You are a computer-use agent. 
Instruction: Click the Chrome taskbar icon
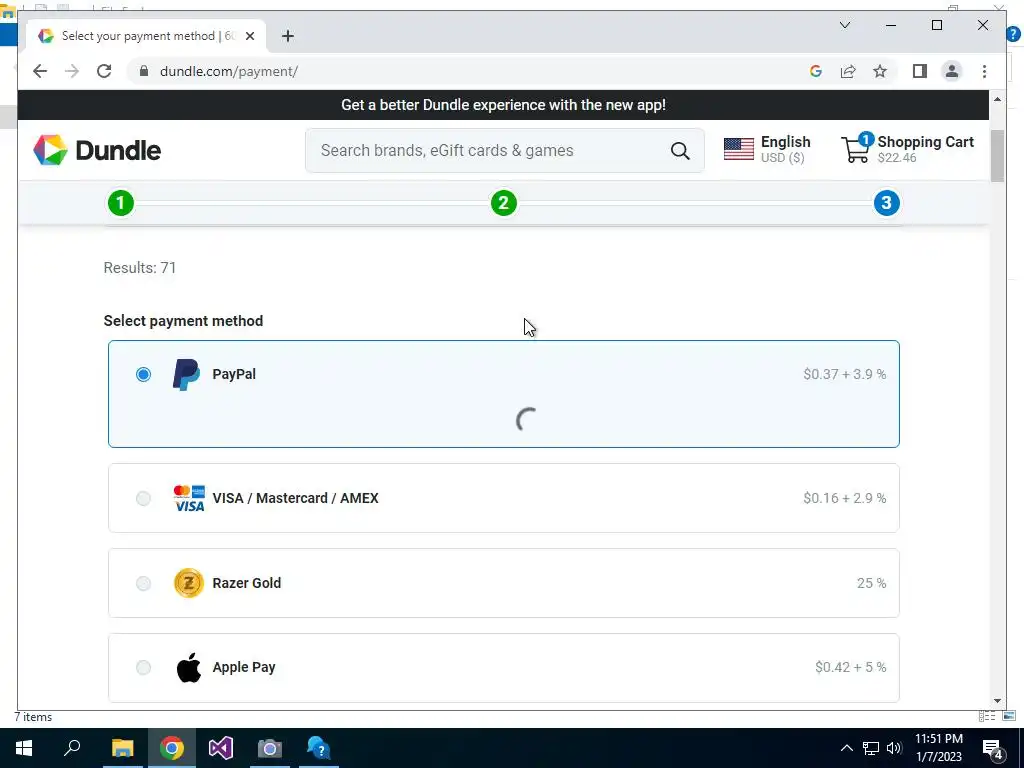(x=172, y=748)
